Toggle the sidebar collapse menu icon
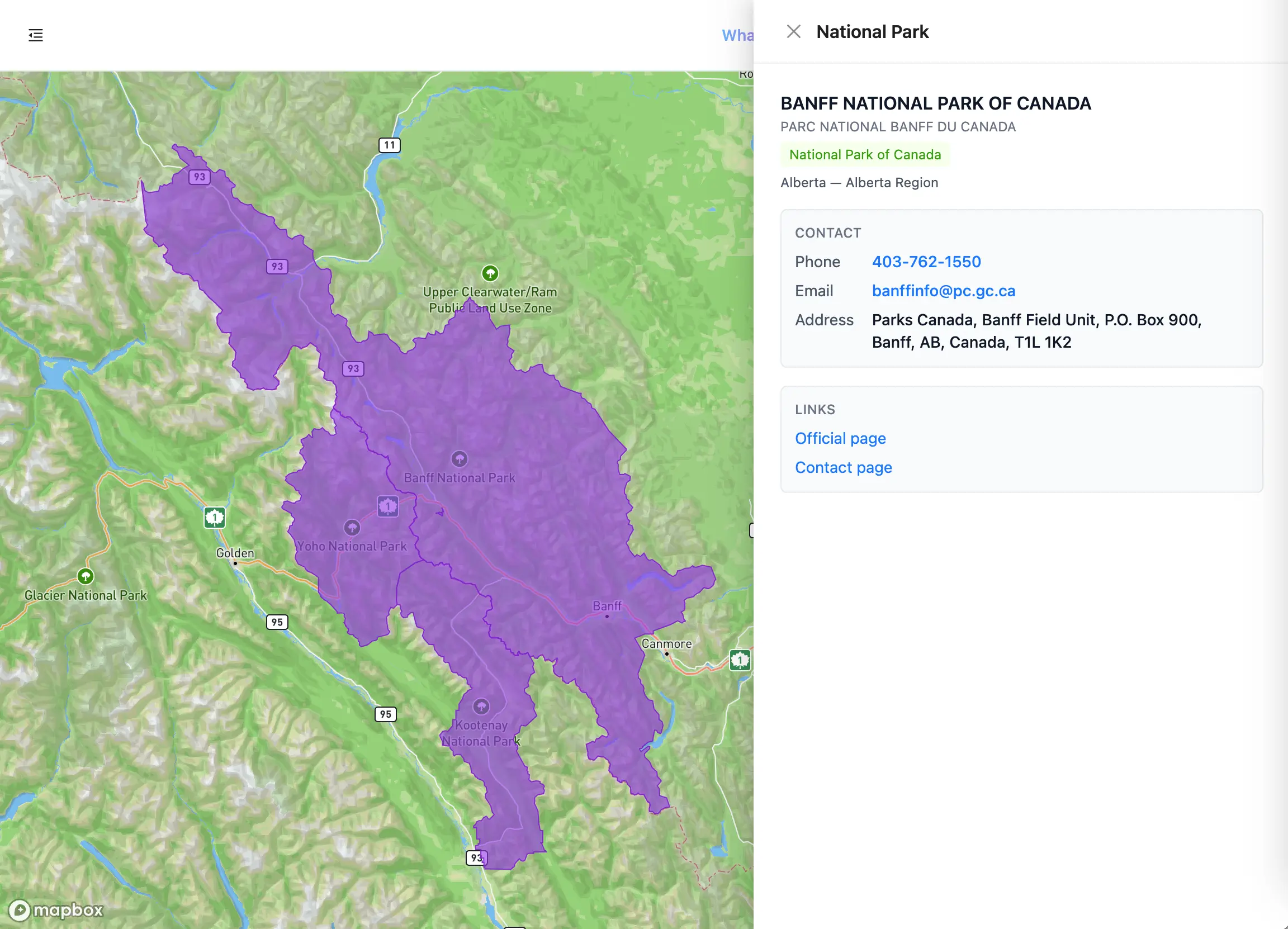Image resolution: width=1288 pixels, height=929 pixels. [36, 35]
